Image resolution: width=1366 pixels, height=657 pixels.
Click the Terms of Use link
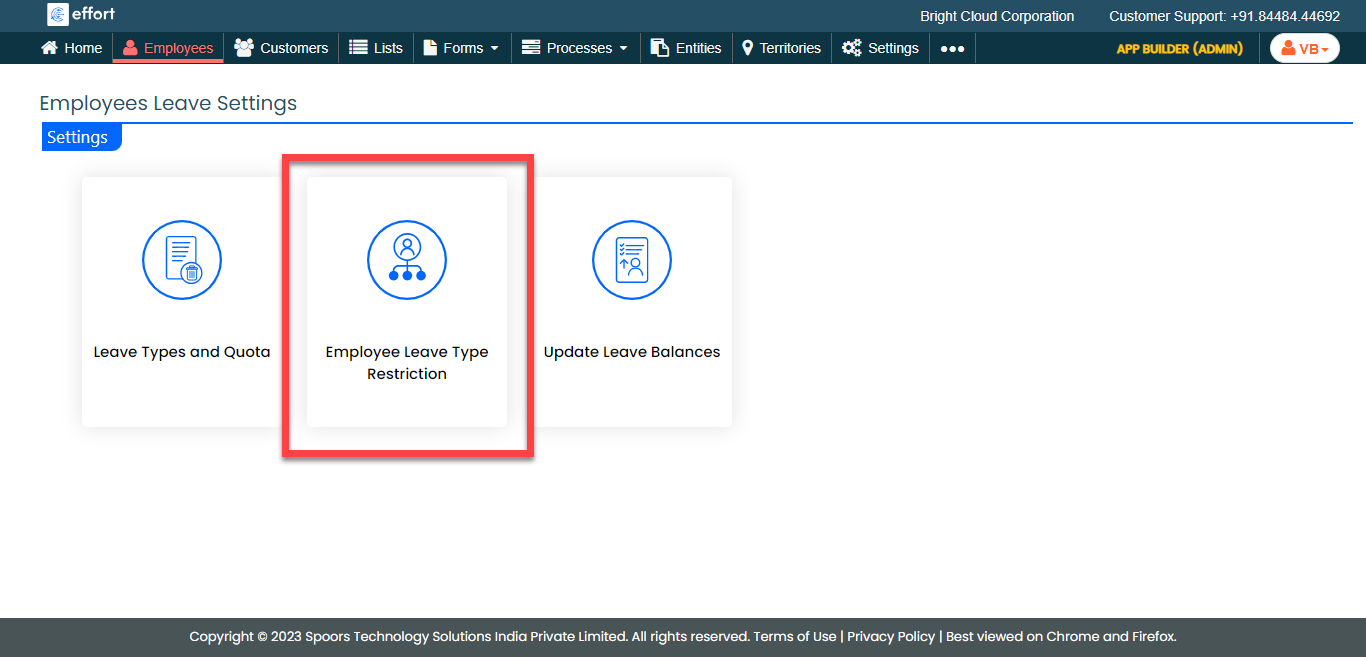794,636
